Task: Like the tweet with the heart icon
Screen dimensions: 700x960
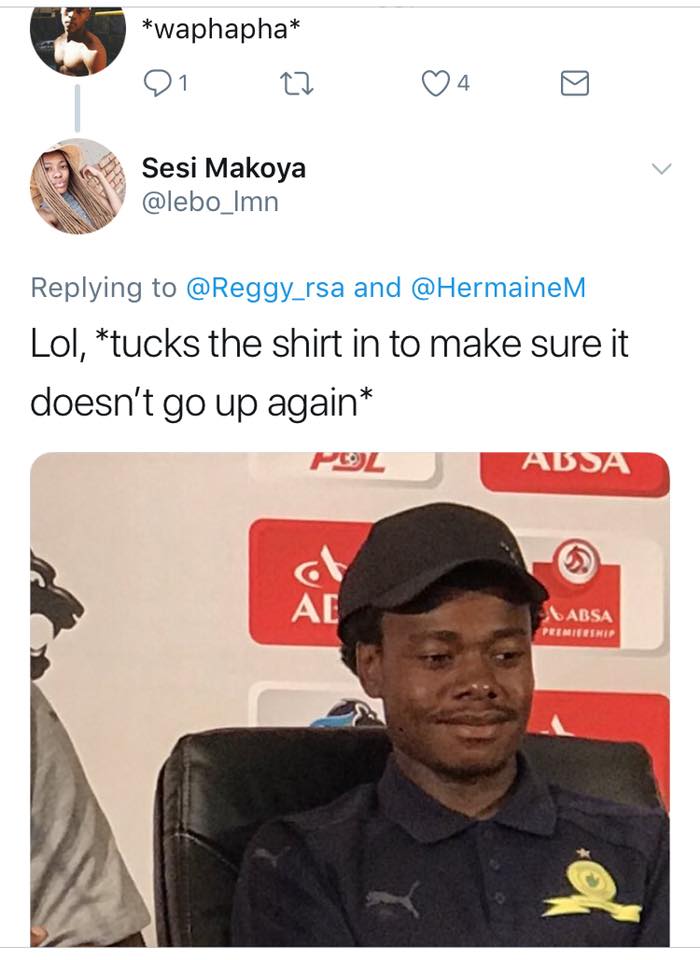Action: [x=436, y=83]
